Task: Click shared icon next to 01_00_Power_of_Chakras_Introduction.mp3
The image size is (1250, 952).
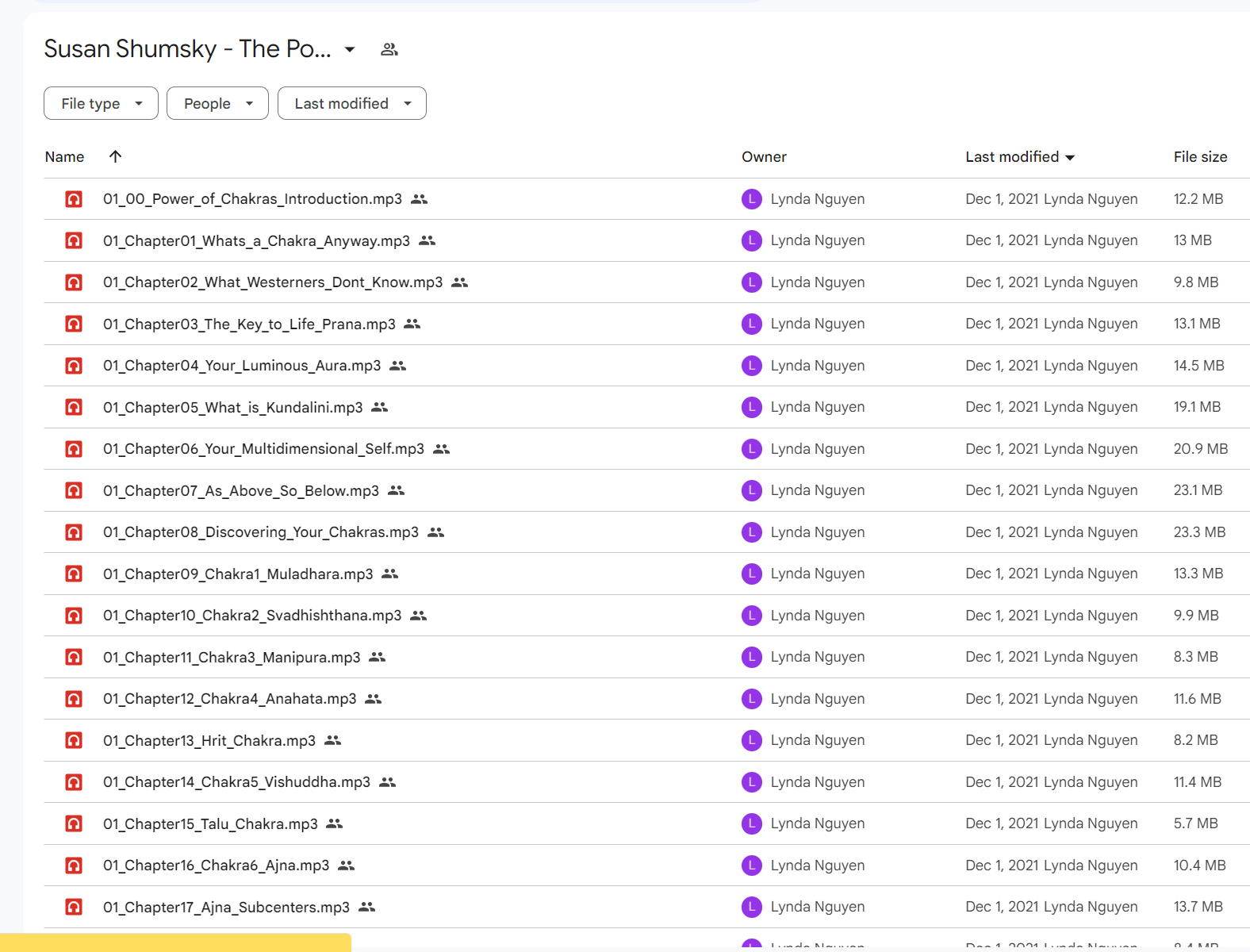Action: tap(420, 199)
